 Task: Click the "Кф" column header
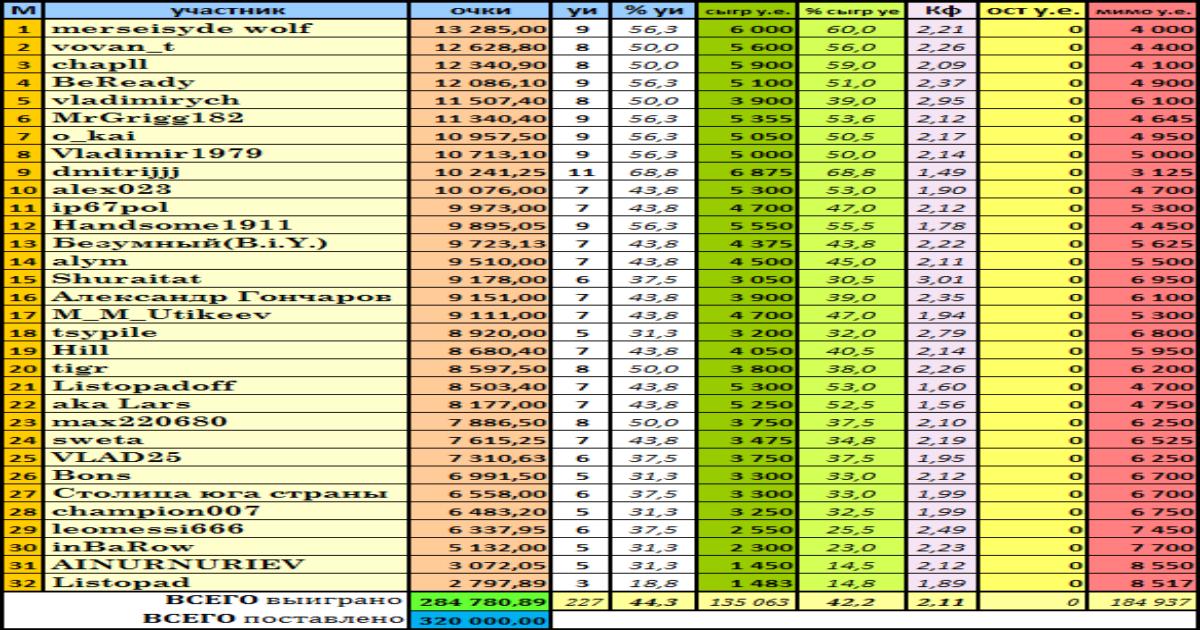940,10
